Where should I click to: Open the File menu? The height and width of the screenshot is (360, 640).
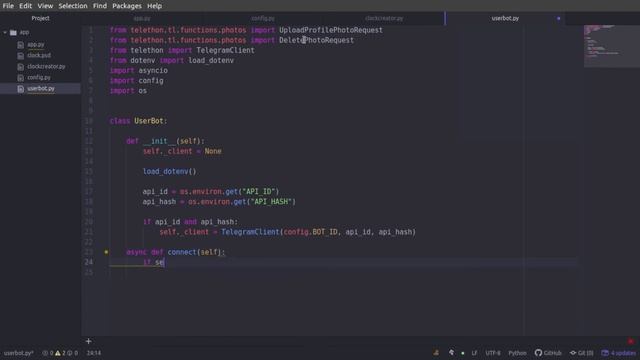8,6
